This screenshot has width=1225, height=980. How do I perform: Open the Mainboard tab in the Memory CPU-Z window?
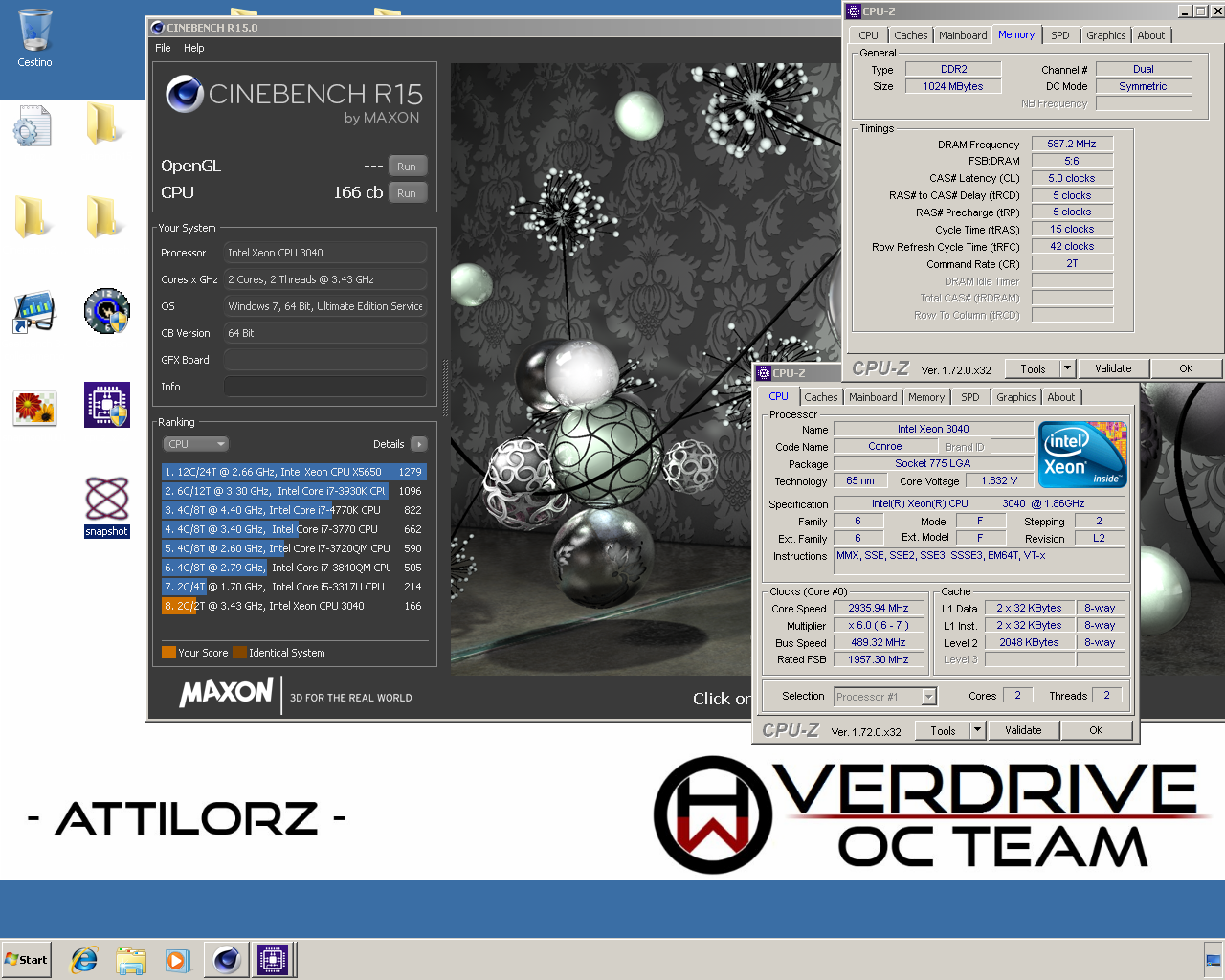(x=963, y=35)
